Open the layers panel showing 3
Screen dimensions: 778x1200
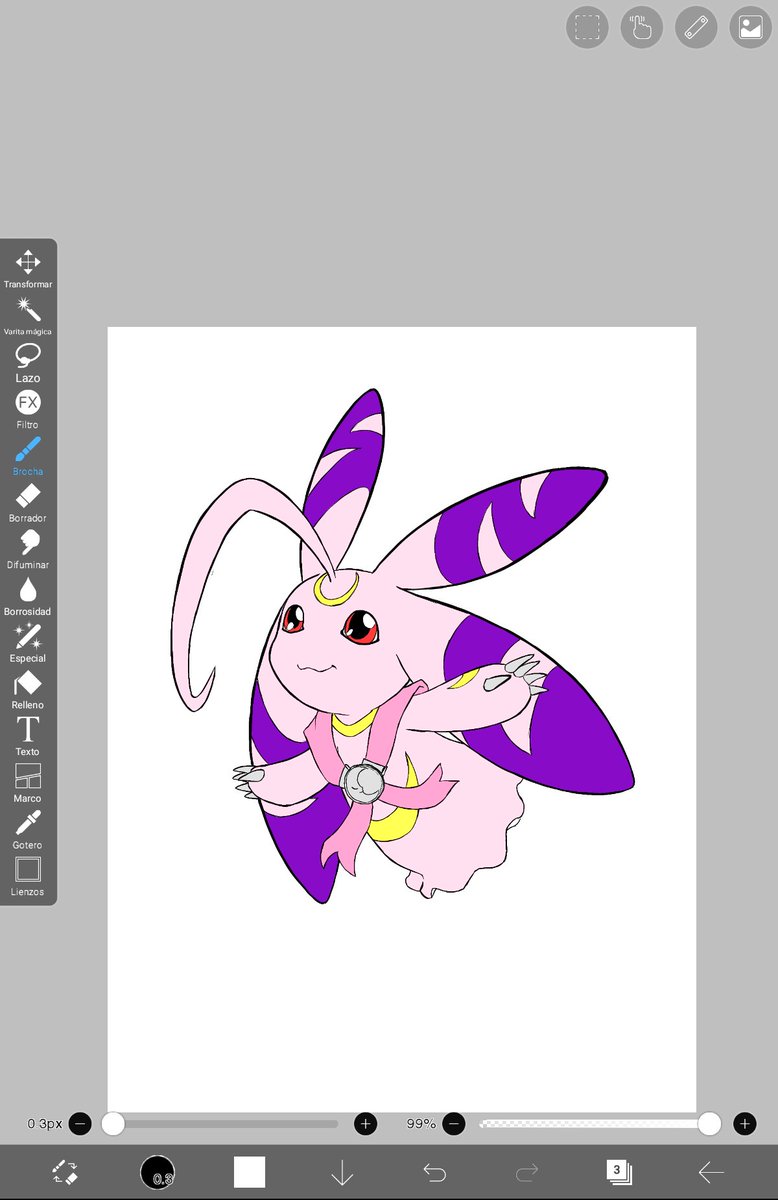click(x=619, y=1172)
